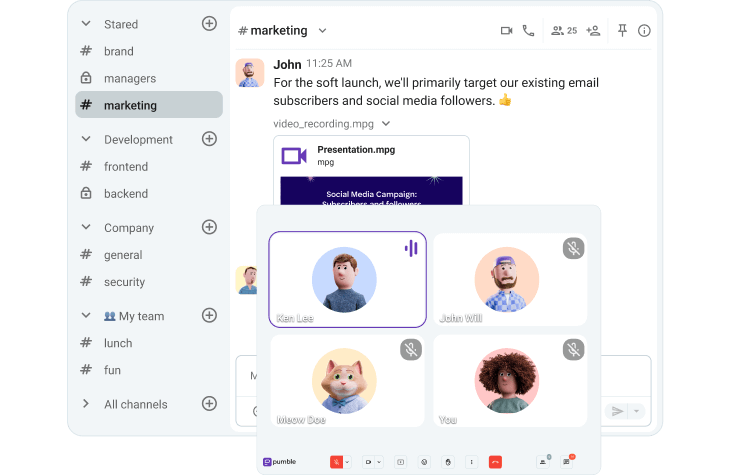The image size is (732, 475).
Task: Select John Will's video tile
Action: [510, 279]
